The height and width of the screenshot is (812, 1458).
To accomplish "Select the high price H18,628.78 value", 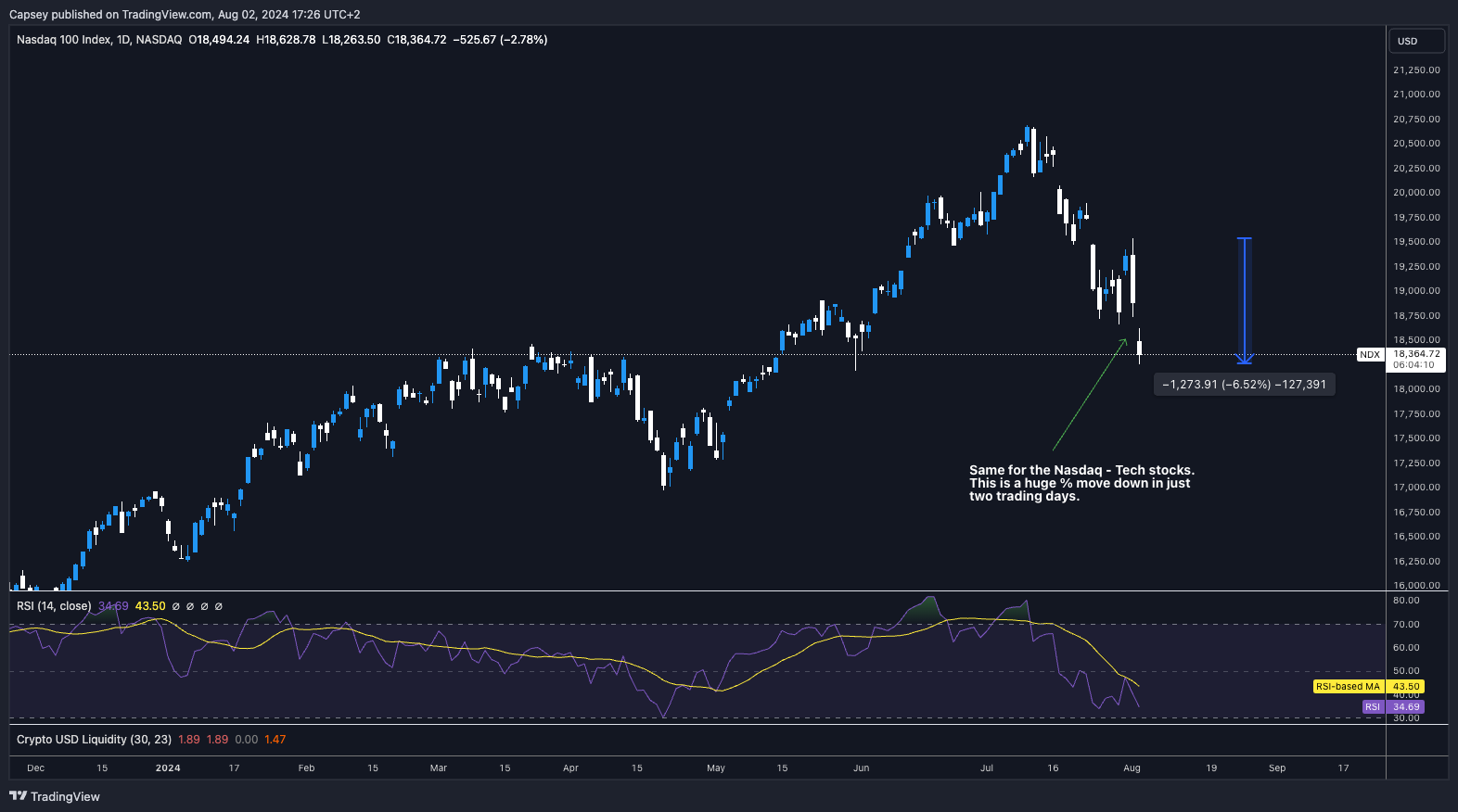I will click(x=286, y=40).
